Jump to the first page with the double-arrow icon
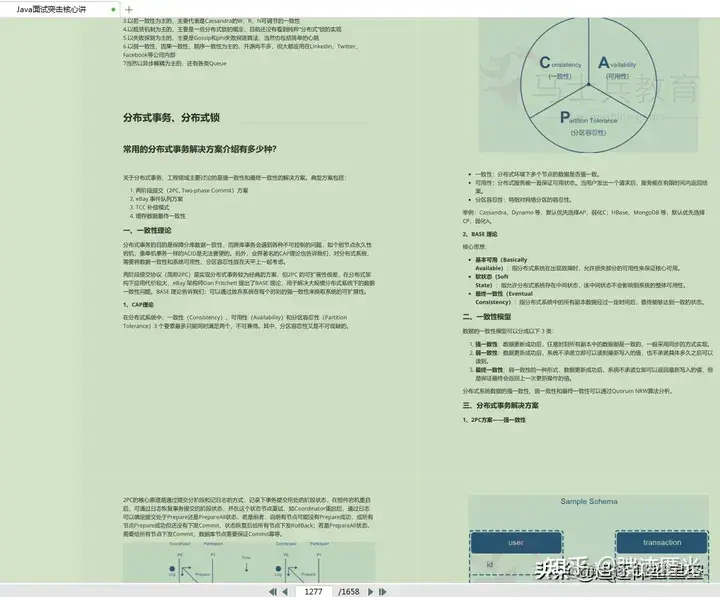 coord(272,591)
